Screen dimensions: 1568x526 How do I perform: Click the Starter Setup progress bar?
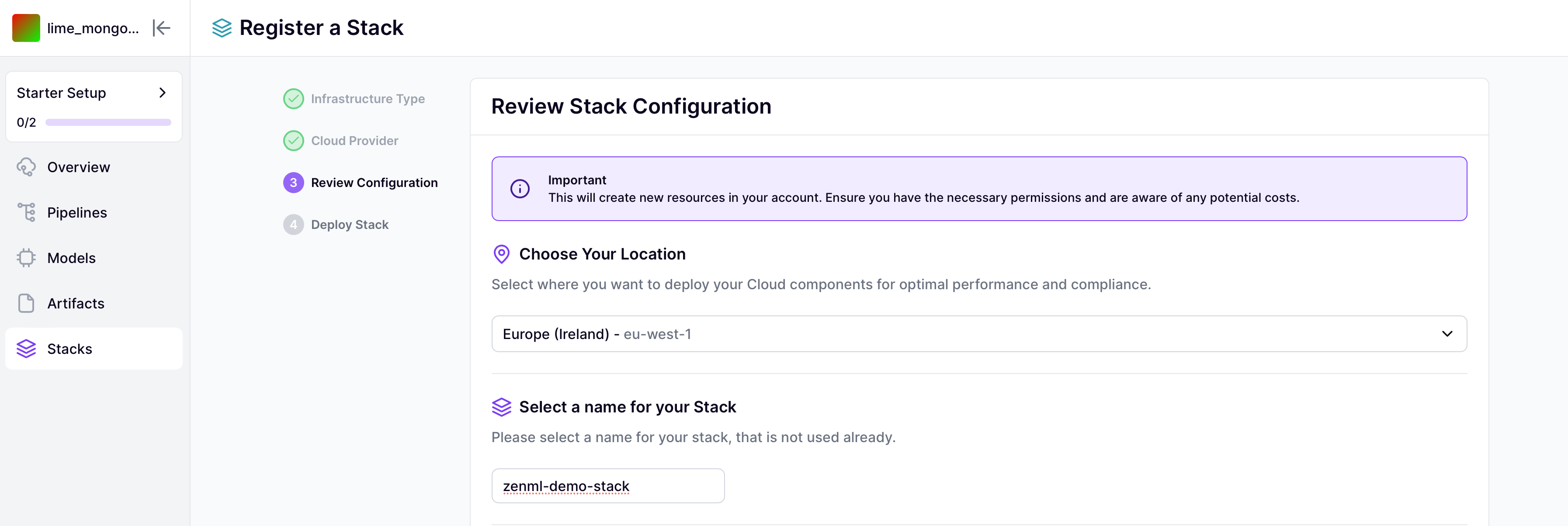click(108, 122)
